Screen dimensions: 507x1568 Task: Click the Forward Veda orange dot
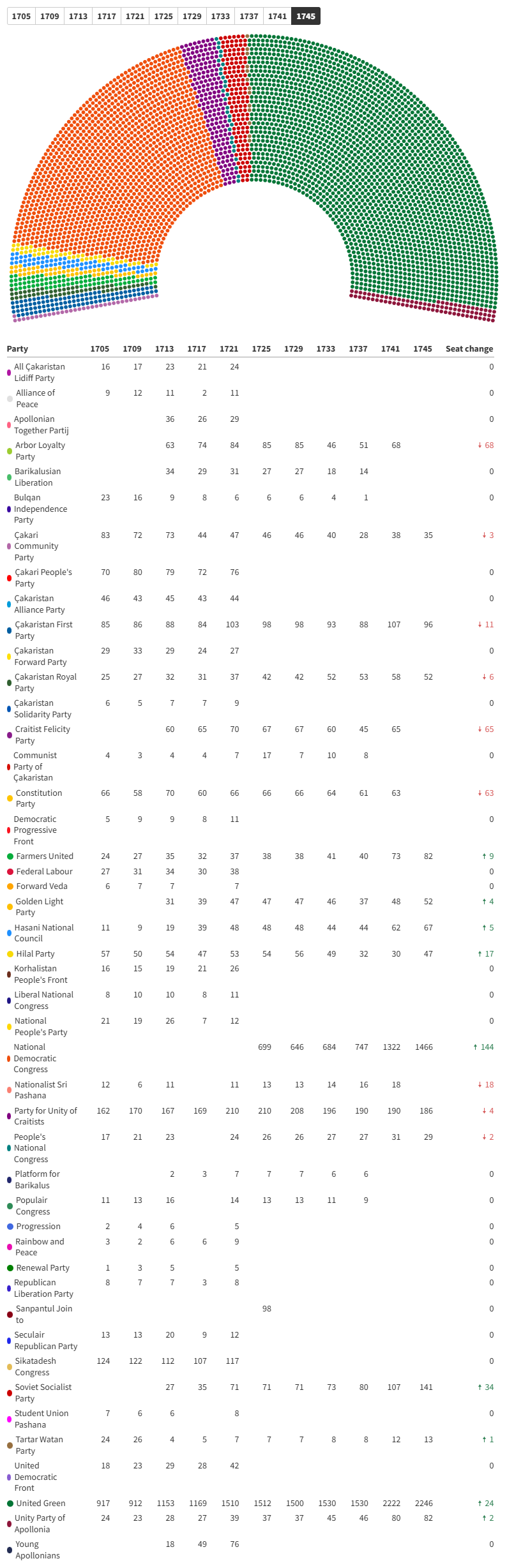coord(10,886)
